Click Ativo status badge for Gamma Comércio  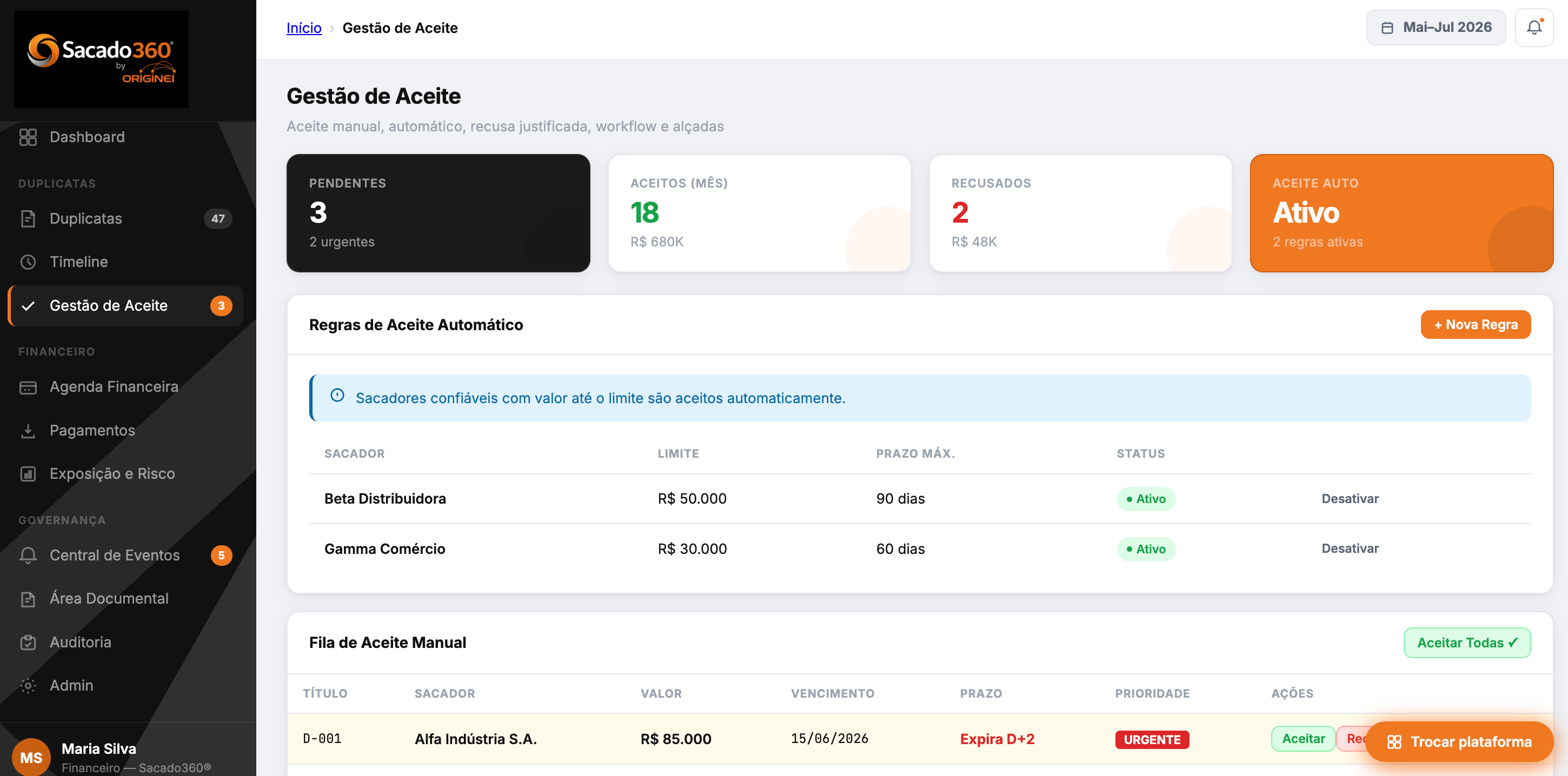click(x=1146, y=549)
